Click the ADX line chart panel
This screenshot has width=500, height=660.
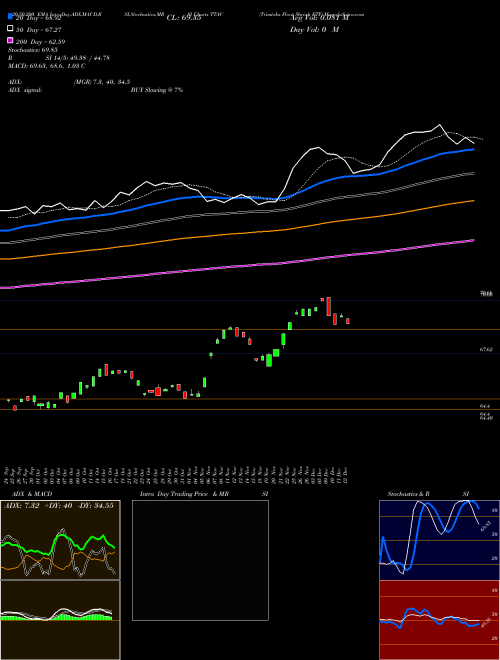tap(60, 540)
